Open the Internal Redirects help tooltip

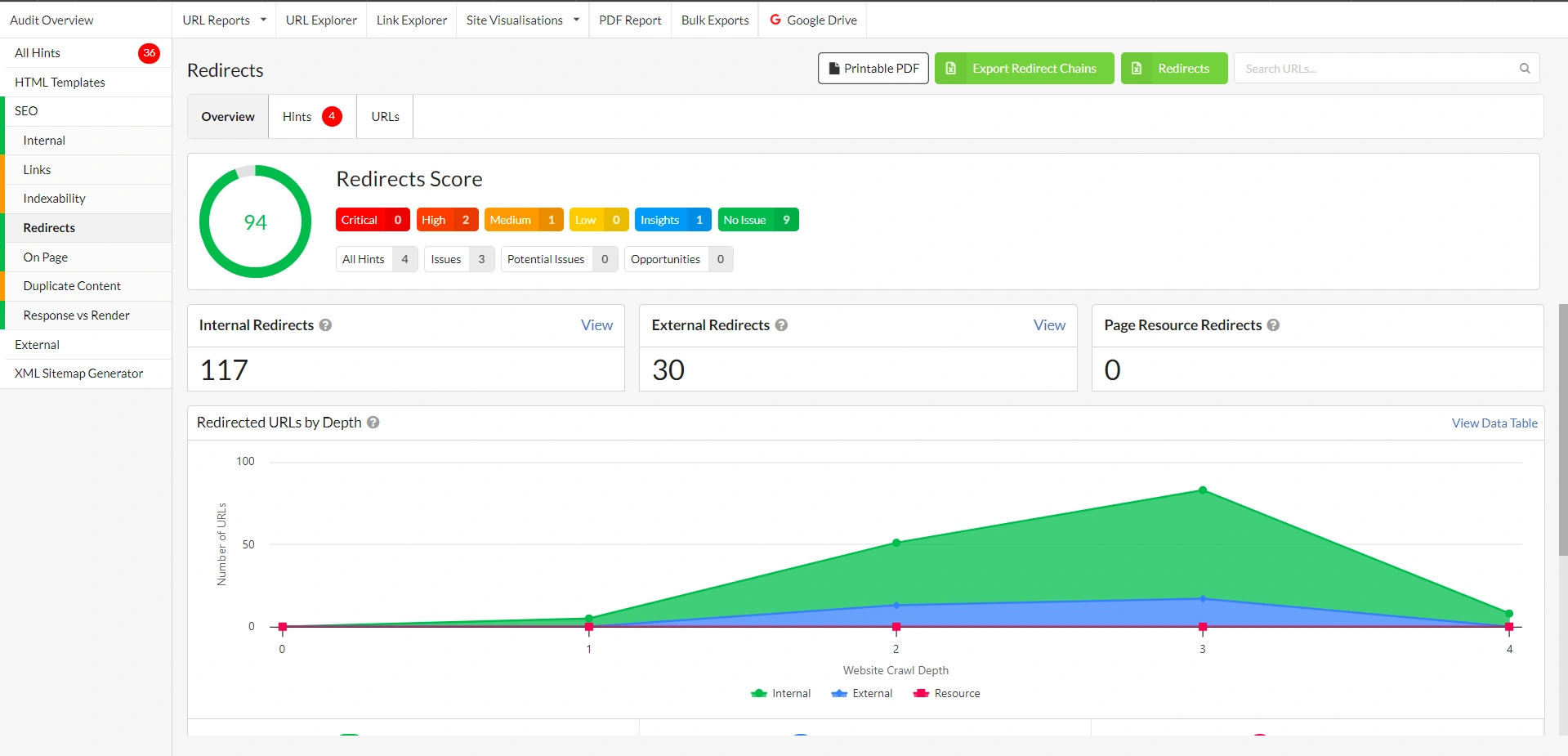(x=325, y=325)
